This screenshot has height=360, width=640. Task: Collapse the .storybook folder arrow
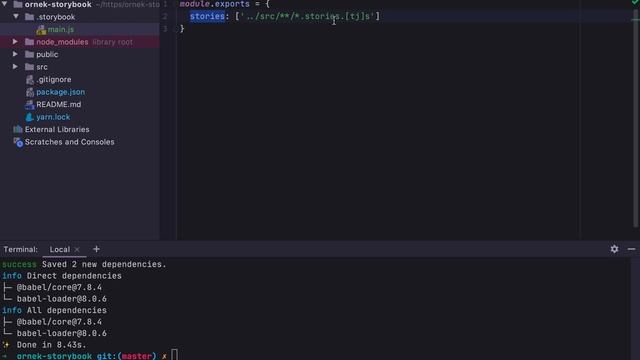[x=16, y=17]
